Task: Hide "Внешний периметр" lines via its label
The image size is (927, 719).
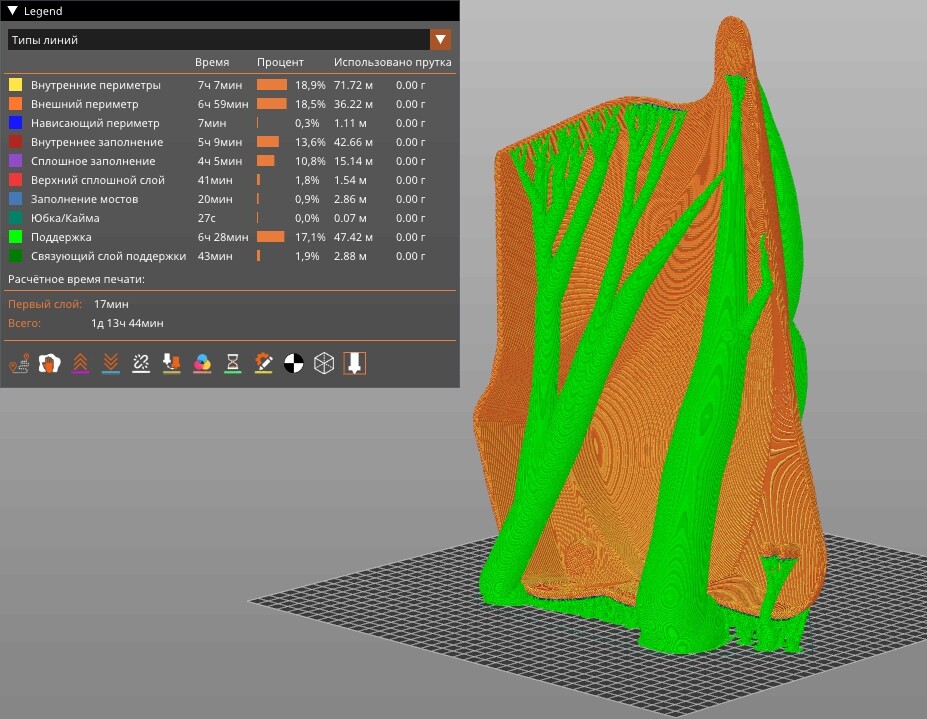Action: pyautogui.click(x=84, y=104)
